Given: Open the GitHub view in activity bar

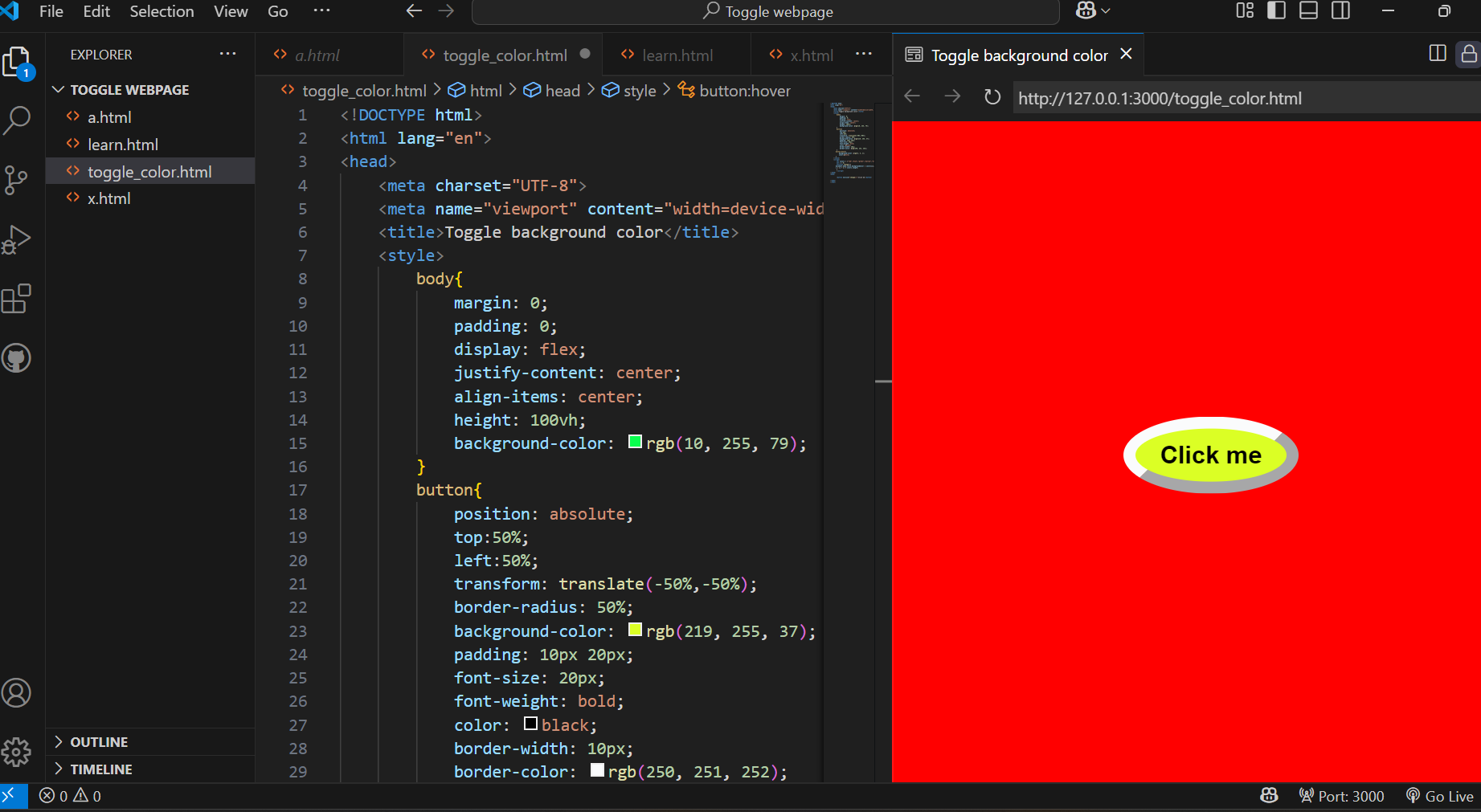Looking at the screenshot, I should [x=17, y=358].
